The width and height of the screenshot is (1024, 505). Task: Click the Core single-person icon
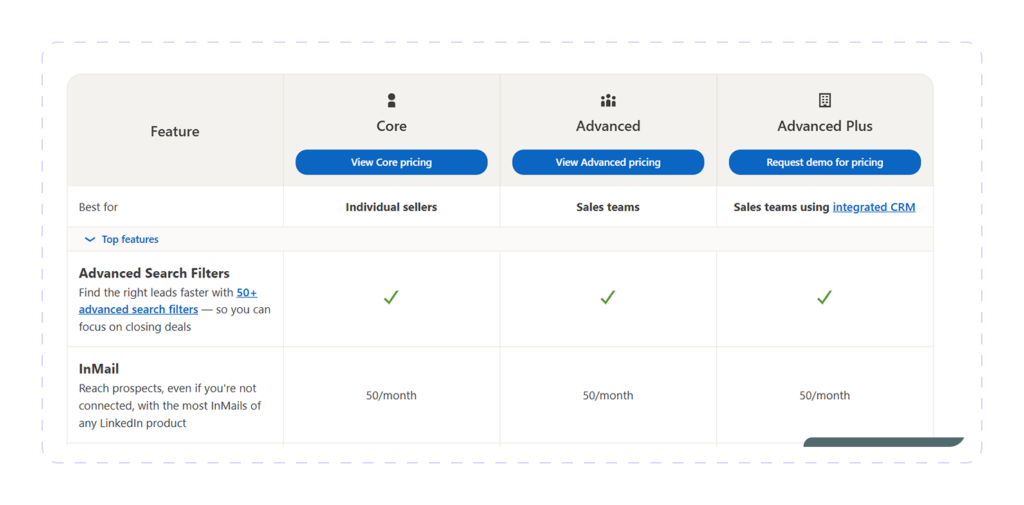click(391, 101)
